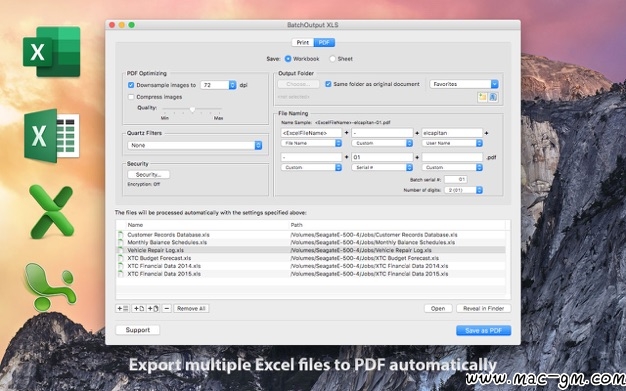Click the <ExcelFileName> text field

point(311,133)
